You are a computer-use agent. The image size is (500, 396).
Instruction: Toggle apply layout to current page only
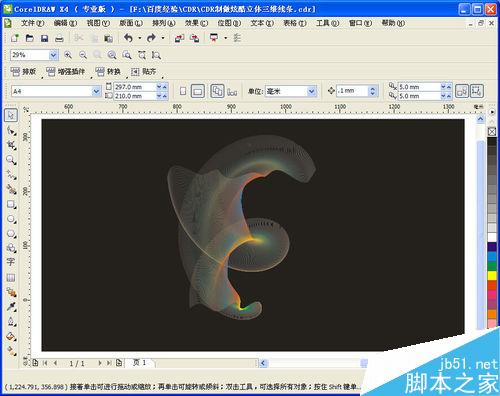coord(232,92)
